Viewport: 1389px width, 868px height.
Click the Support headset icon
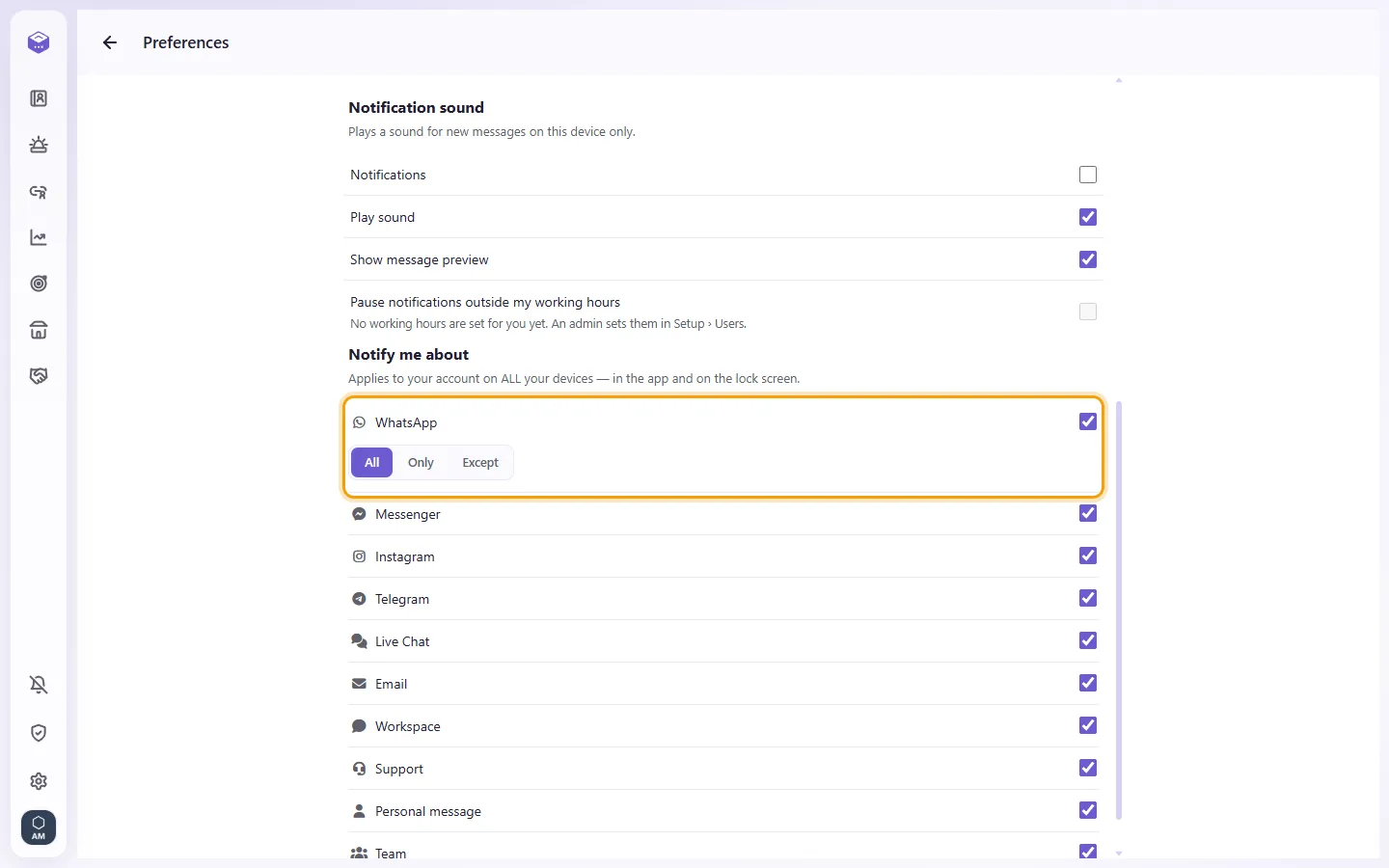[x=359, y=769]
